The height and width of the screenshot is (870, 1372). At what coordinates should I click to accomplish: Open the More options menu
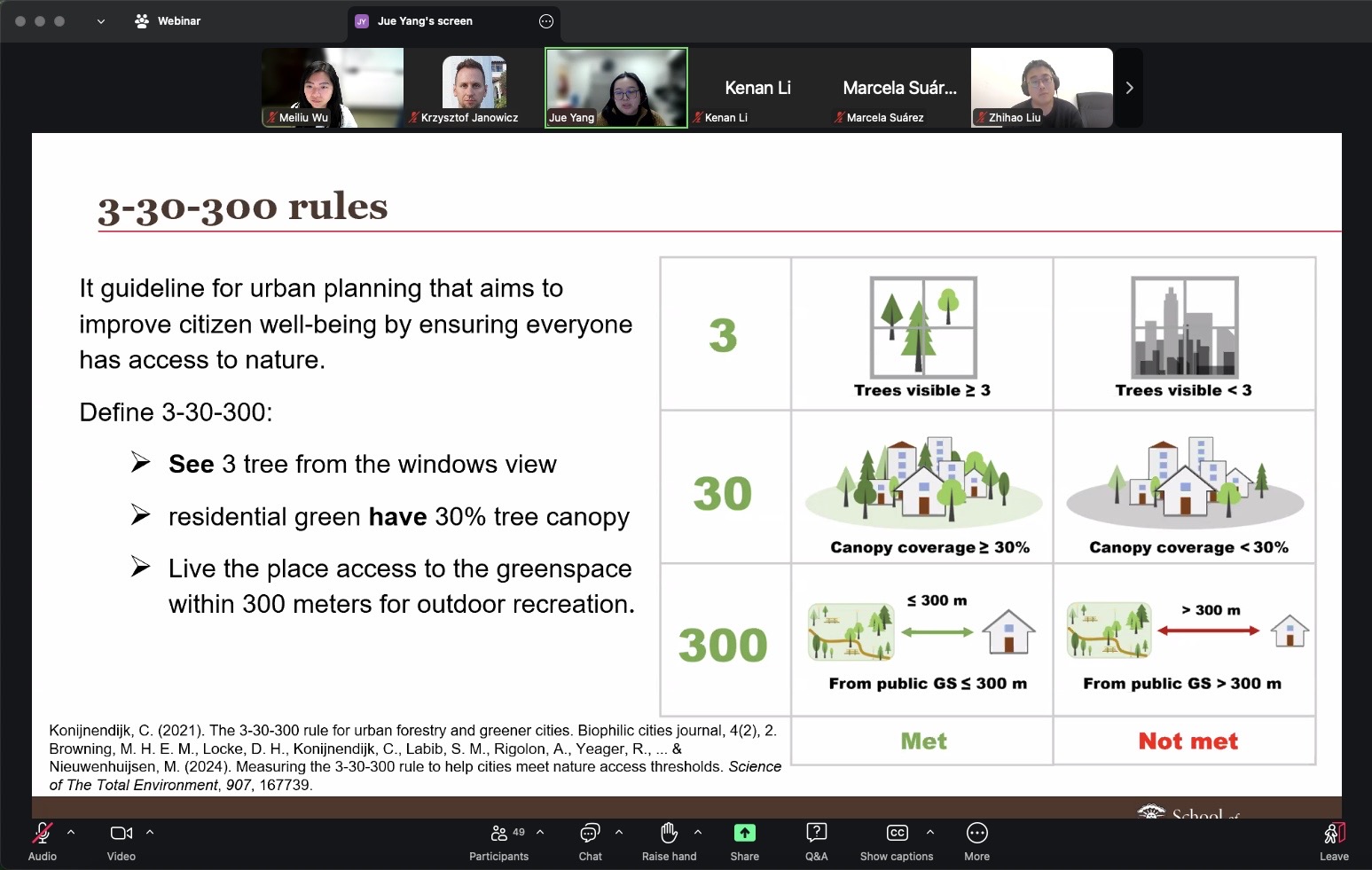(x=976, y=834)
